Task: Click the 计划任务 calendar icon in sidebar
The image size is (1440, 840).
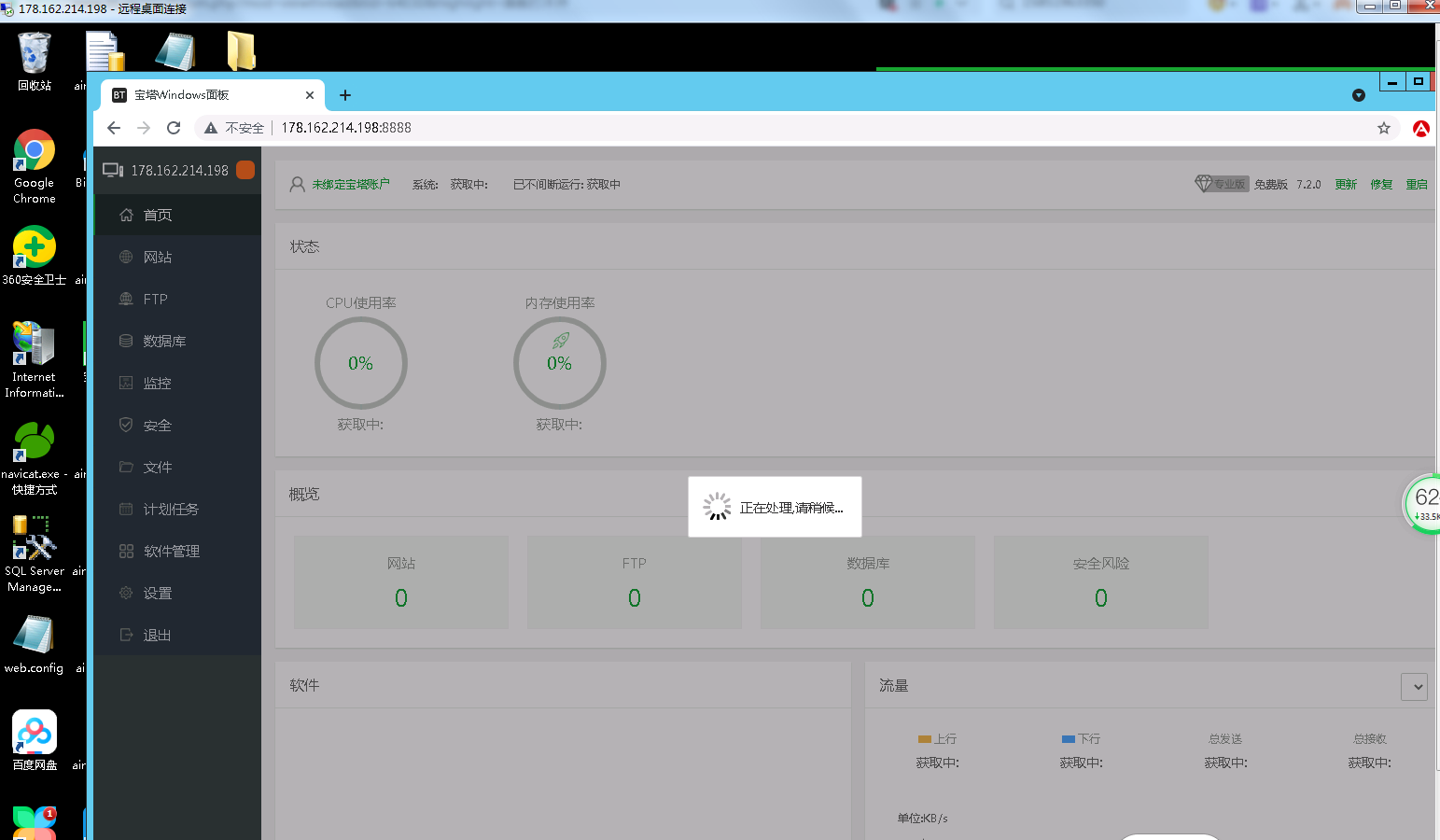Action: click(126, 509)
